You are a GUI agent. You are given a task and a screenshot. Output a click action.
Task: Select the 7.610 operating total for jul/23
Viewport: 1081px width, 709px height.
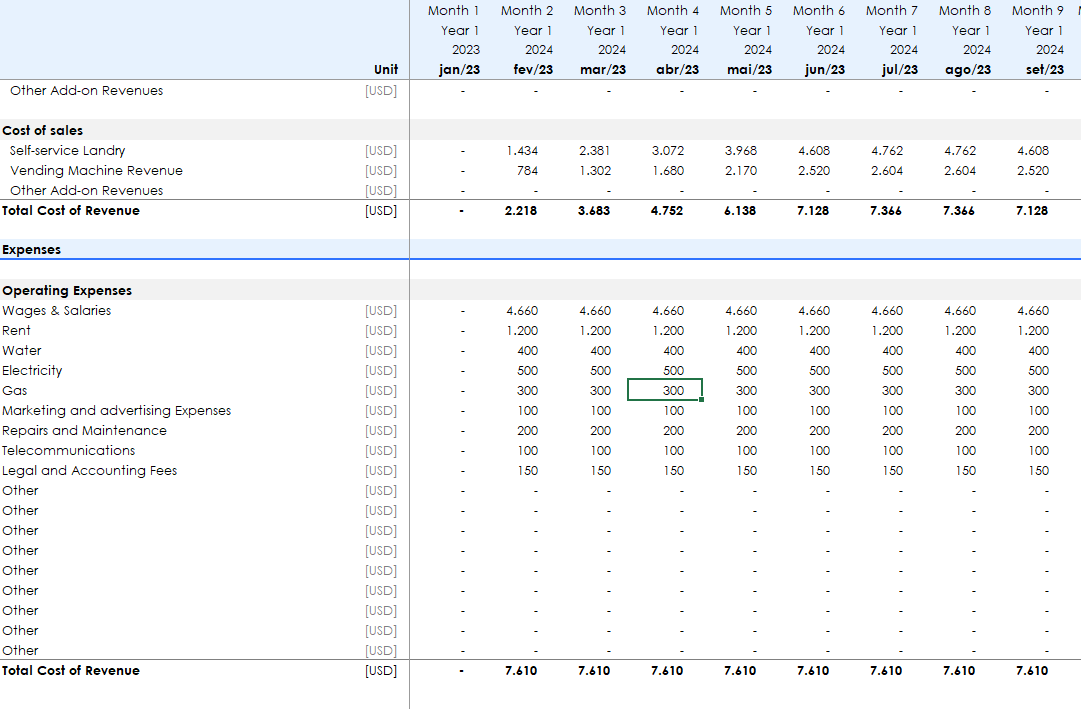point(886,670)
